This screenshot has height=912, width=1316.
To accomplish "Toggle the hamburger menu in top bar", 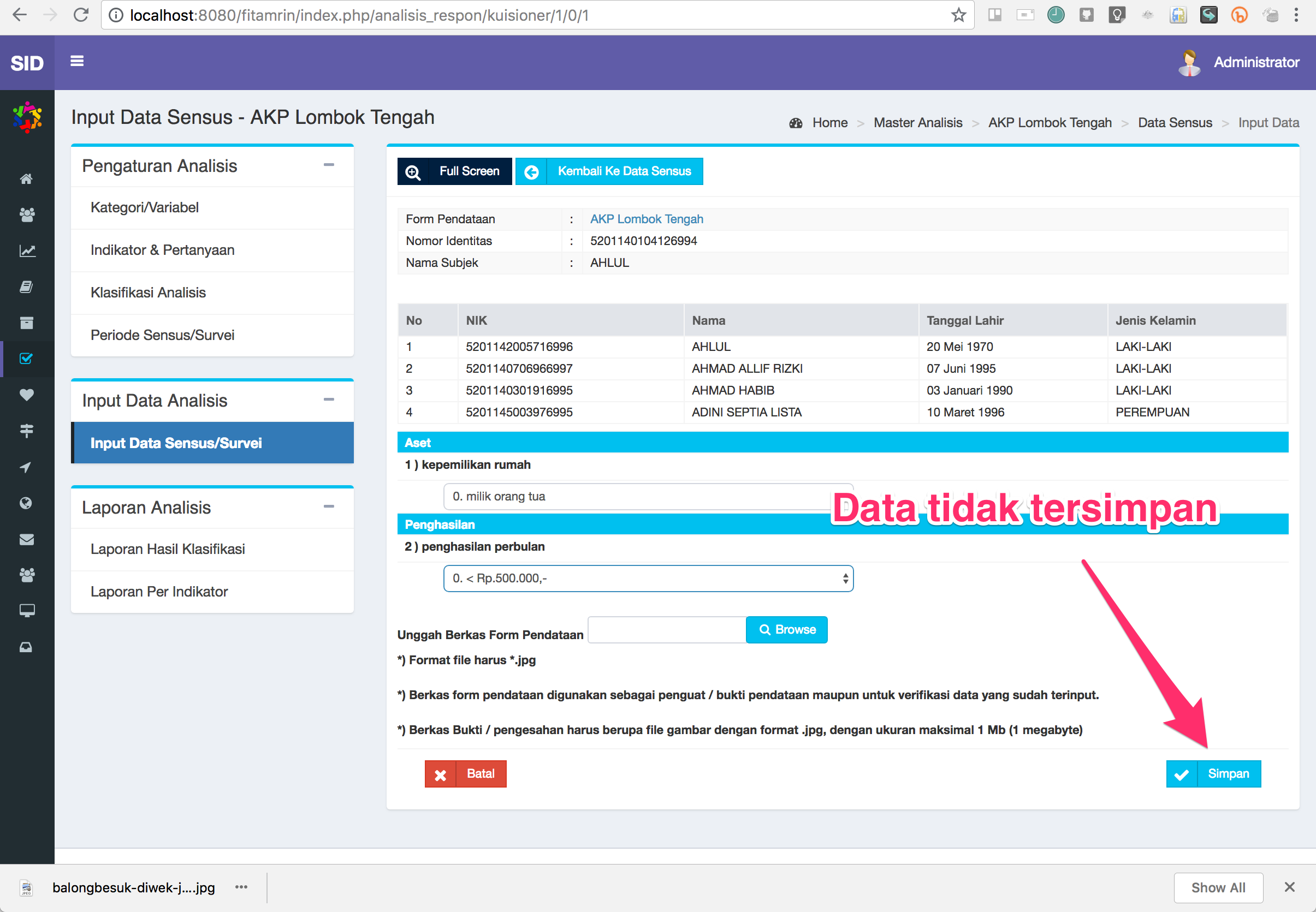I will tap(77, 61).
